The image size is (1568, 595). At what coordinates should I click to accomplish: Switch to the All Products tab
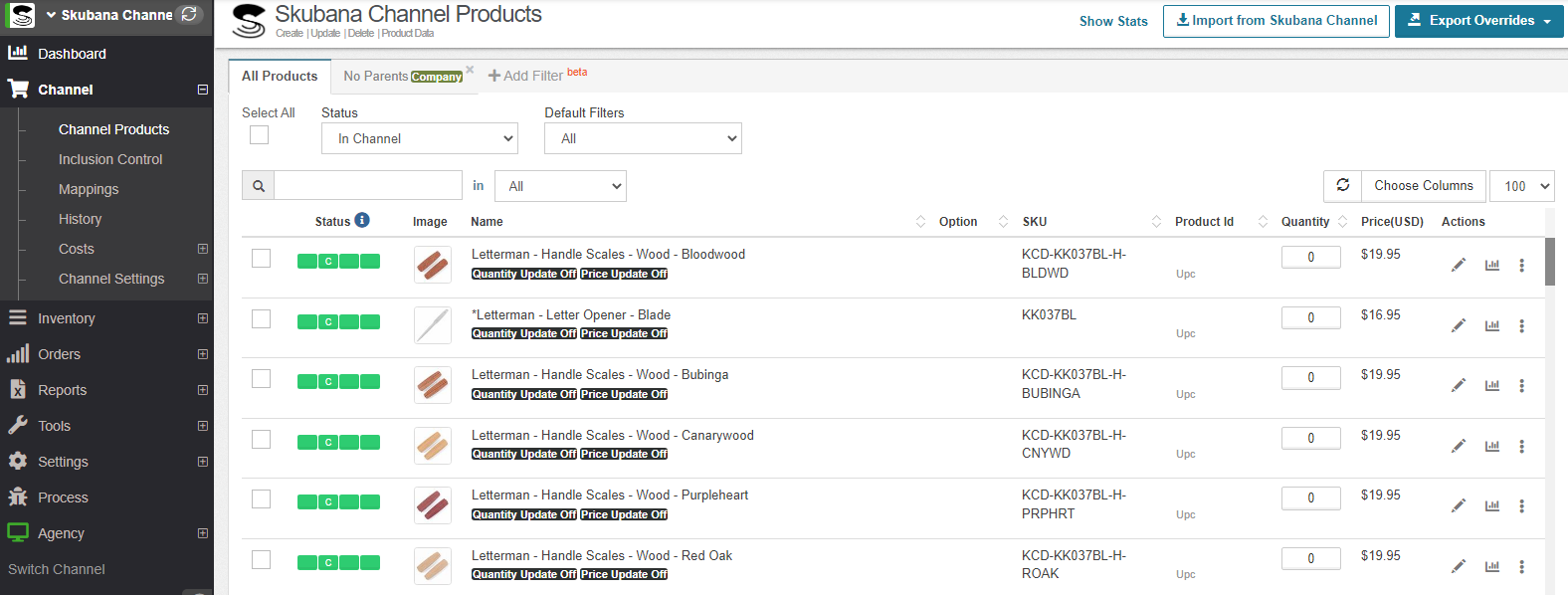[x=280, y=76]
